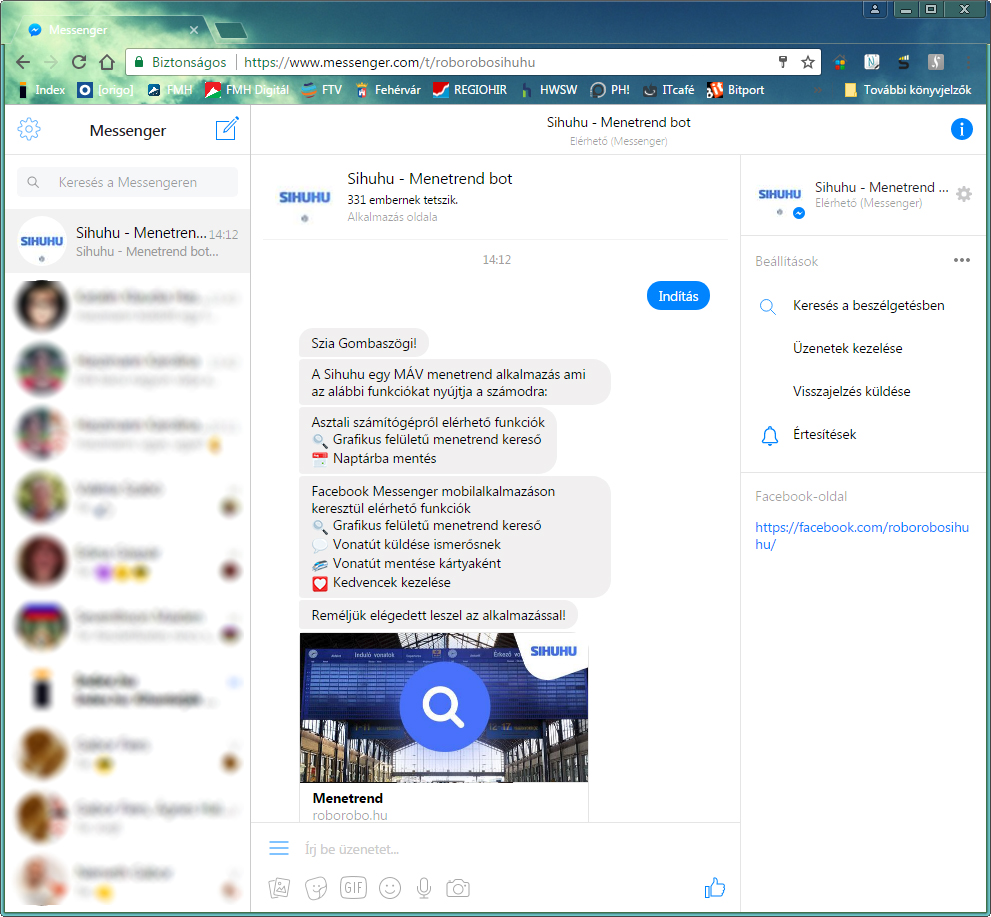This screenshot has height=917, width=991.
Task: Open the Menetrend card image
Action: tap(444, 707)
